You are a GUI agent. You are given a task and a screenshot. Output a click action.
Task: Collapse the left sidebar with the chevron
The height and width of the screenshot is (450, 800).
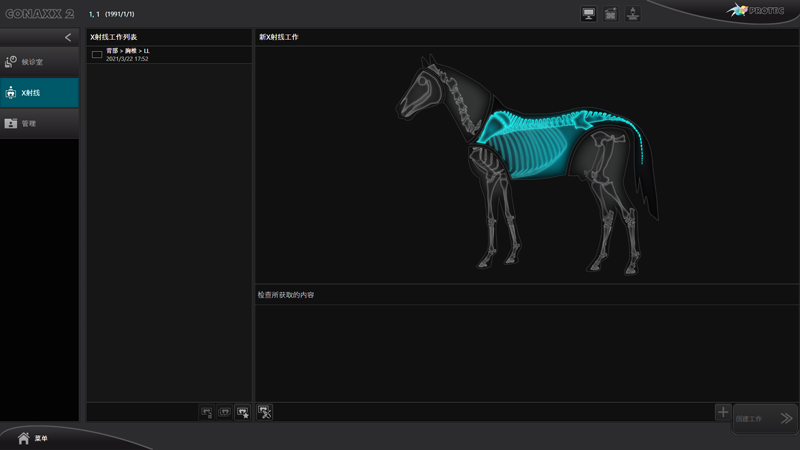tap(68, 37)
